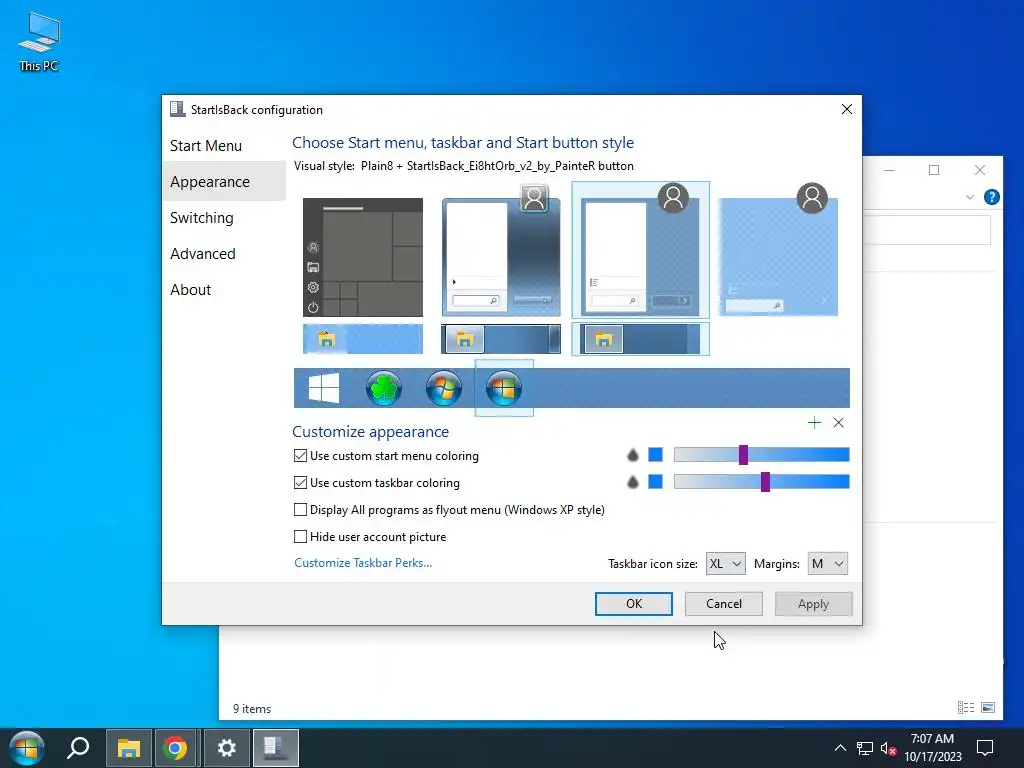
Task: Select the Windows 10 taskbar style thumbnail
Action: [x=362, y=339]
